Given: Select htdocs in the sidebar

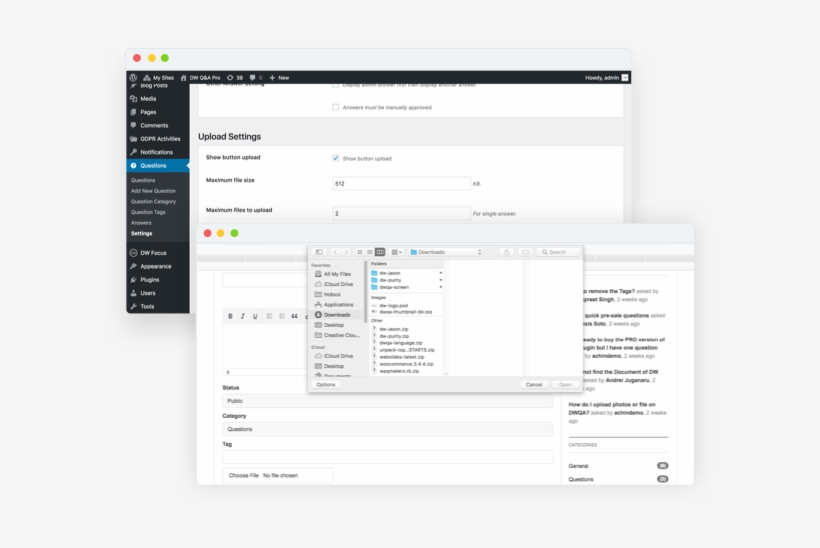Looking at the screenshot, I should click(x=333, y=294).
